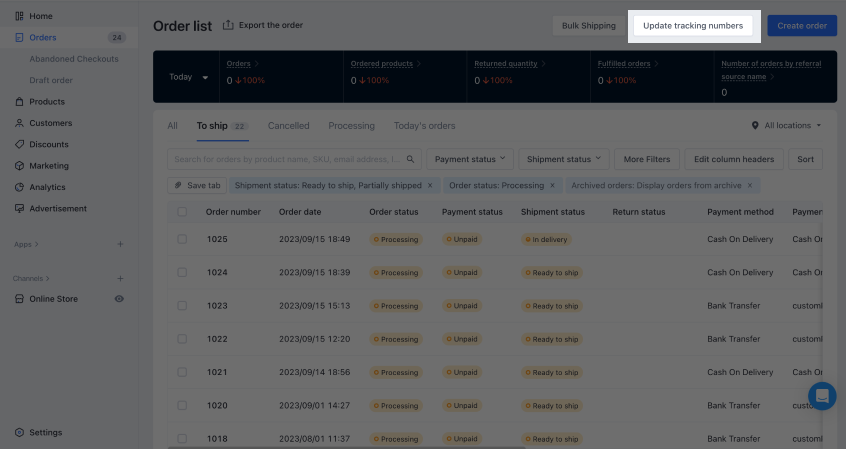Click the Customers person icon
This screenshot has width=846, height=449.
(19, 123)
